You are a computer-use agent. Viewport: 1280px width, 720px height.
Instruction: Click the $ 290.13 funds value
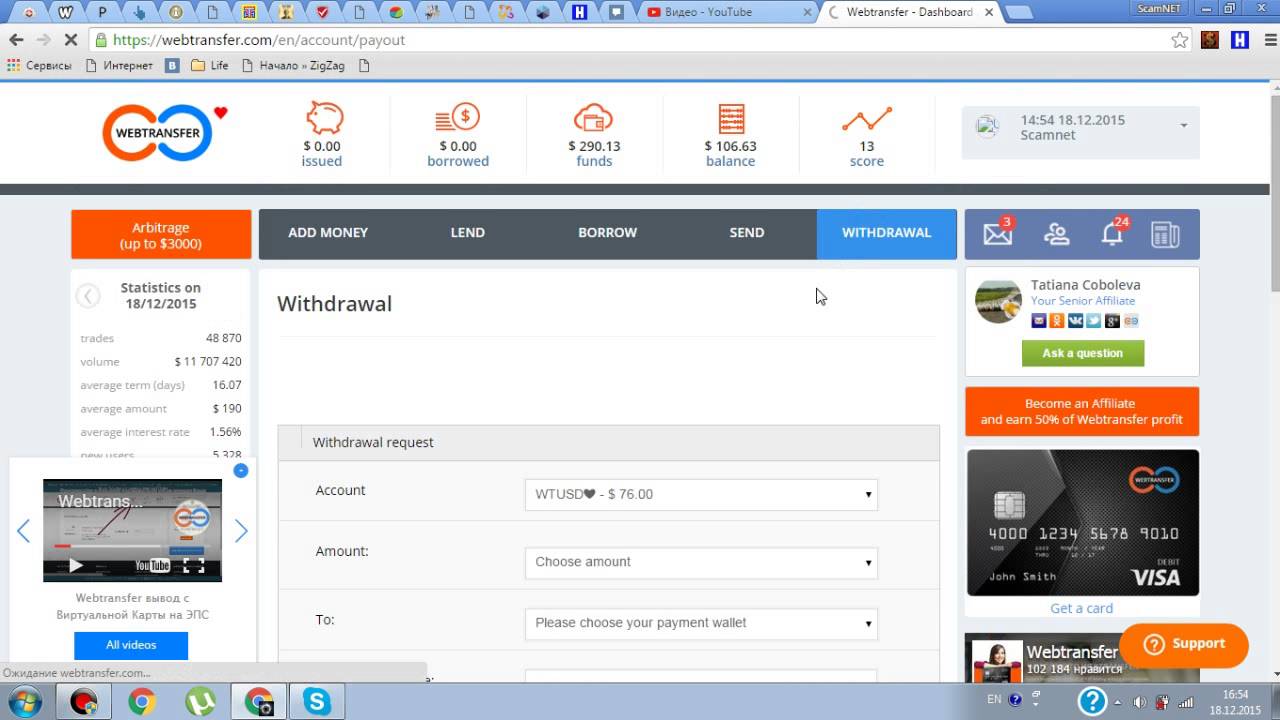point(594,146)
